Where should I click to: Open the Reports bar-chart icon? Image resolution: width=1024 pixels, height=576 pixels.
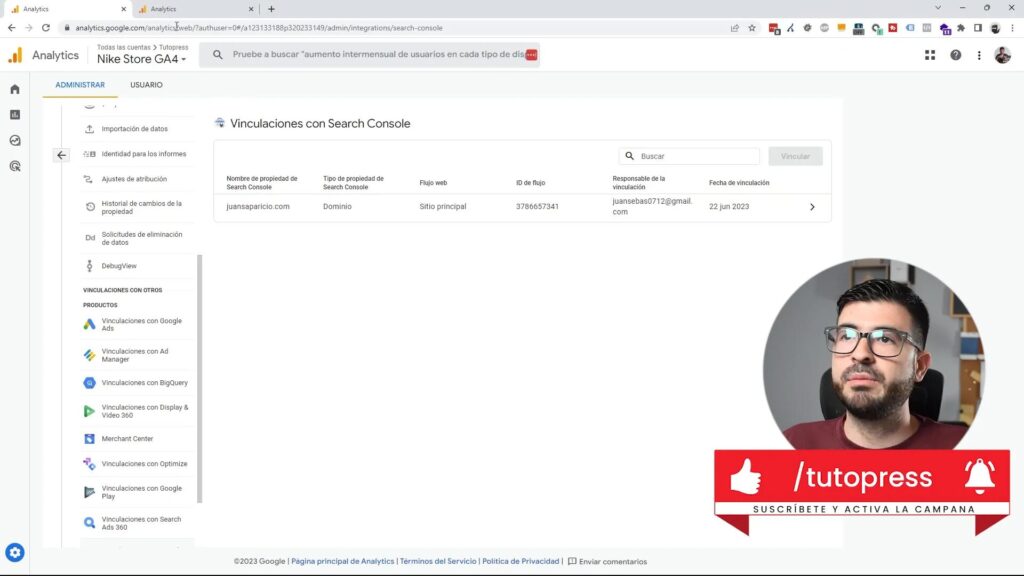(15, 114)
